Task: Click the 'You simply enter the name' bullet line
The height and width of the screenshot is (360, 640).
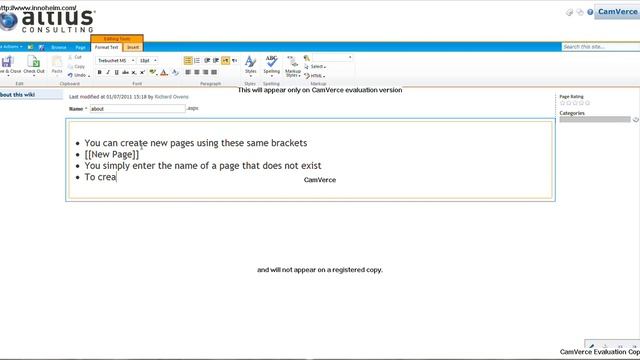Action: (x=203, y=166)
